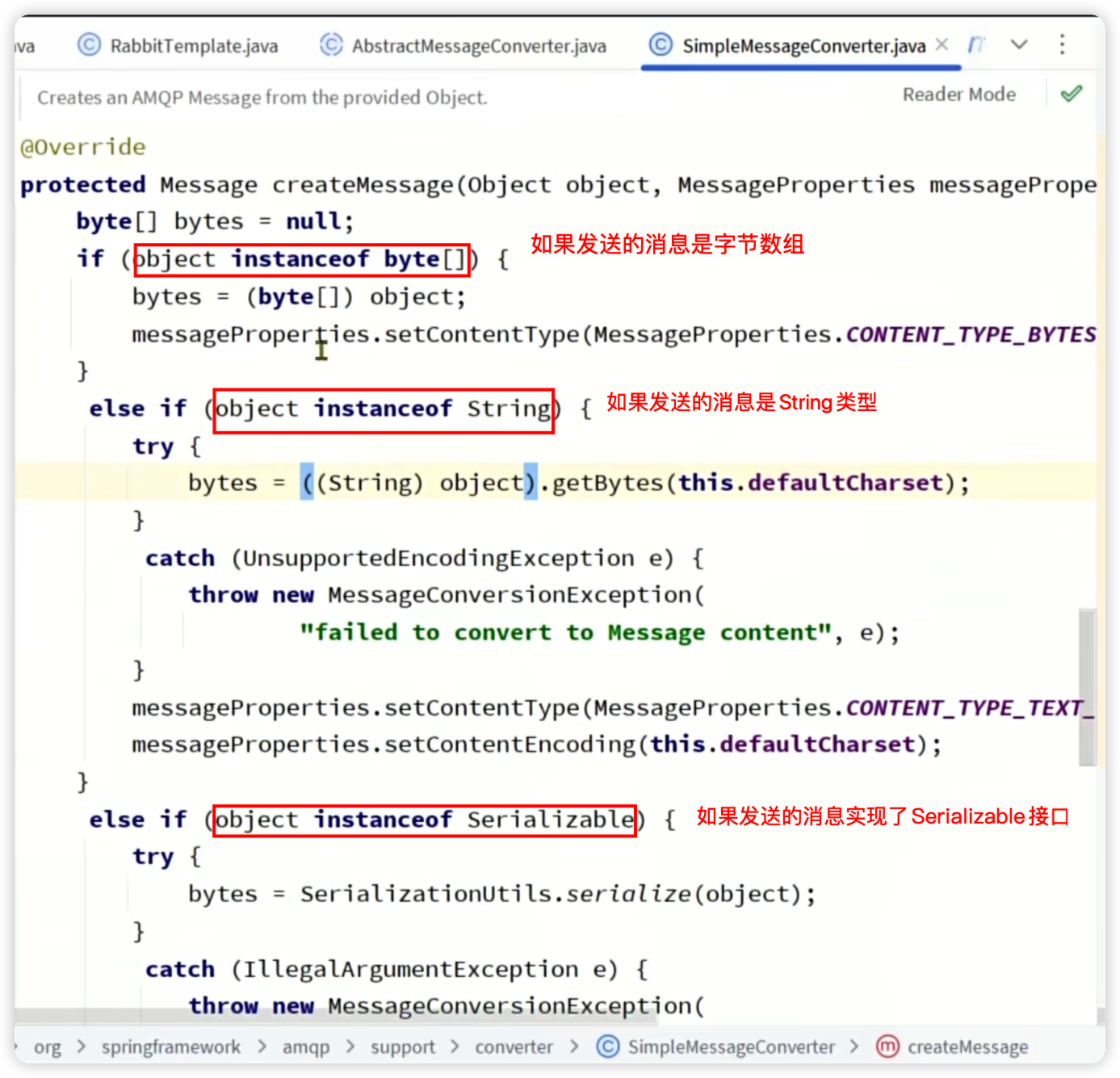Open the hidden tabs dropdown chevron
The width and height of the screenshot is (1120, 1078).
pyautogui.click(x=1019, y=45)
